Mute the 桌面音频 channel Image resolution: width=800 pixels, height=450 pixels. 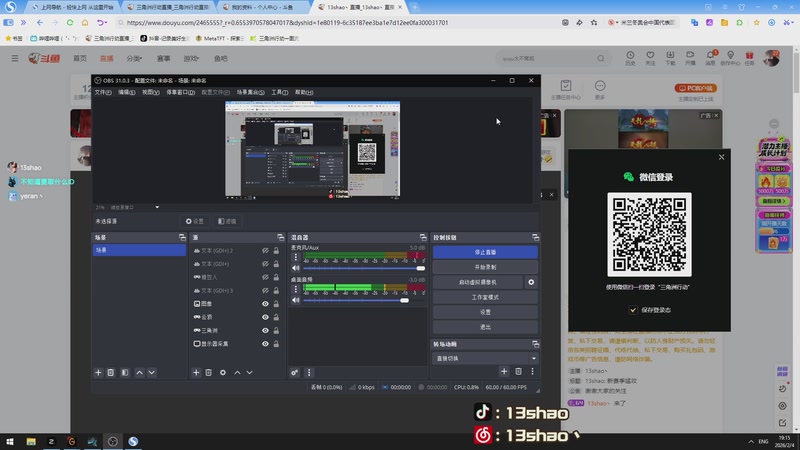coord(295,300)
